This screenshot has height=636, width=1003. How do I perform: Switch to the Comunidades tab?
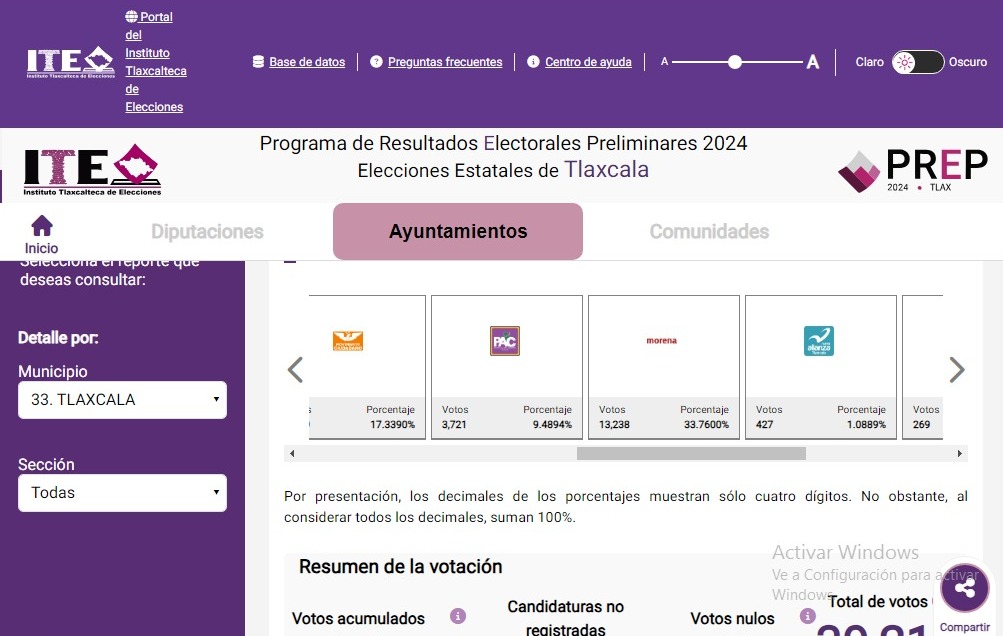pos(709,232)
